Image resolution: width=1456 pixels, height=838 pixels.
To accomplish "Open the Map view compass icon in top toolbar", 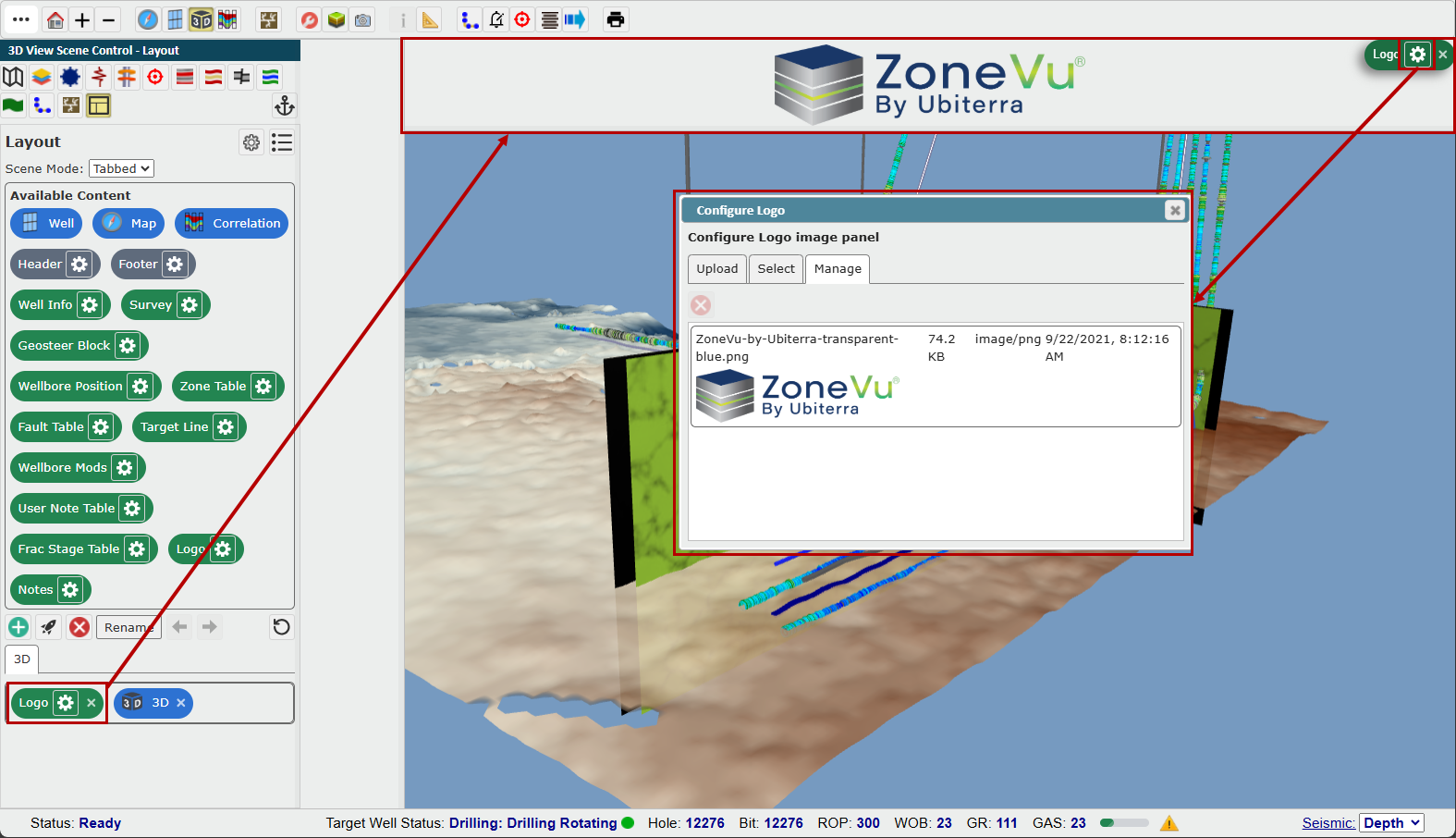I will (148, 19).
